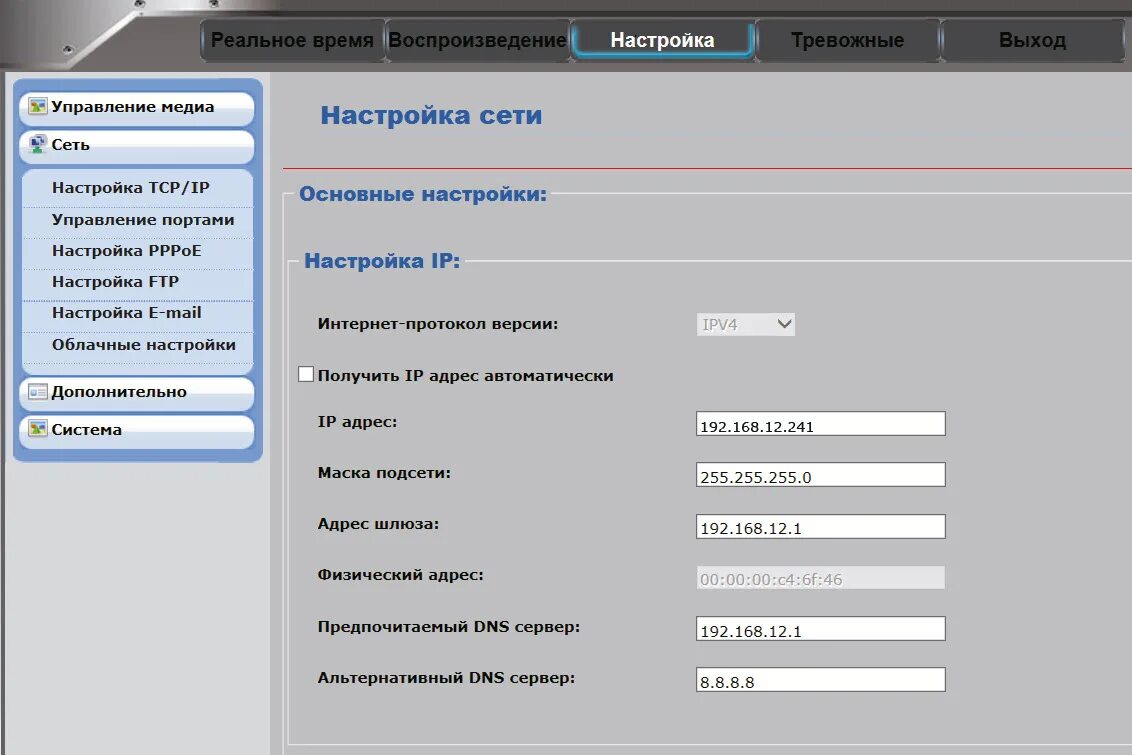Screen dimensions: 1132x755
Task: Click the Адрес шлюза input field
Action: click(x=821, y=527)
